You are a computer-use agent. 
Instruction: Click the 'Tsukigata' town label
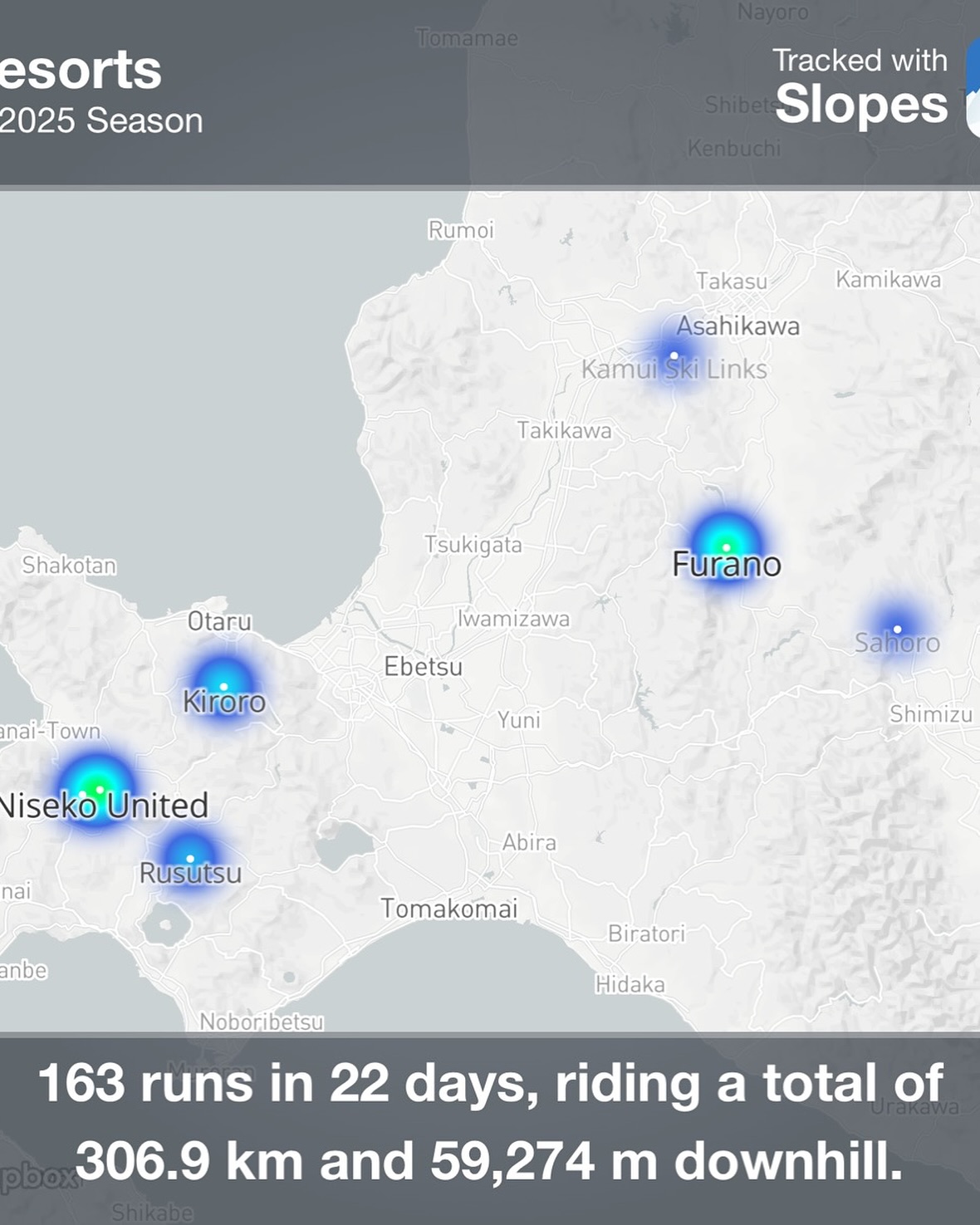(473, 545)
